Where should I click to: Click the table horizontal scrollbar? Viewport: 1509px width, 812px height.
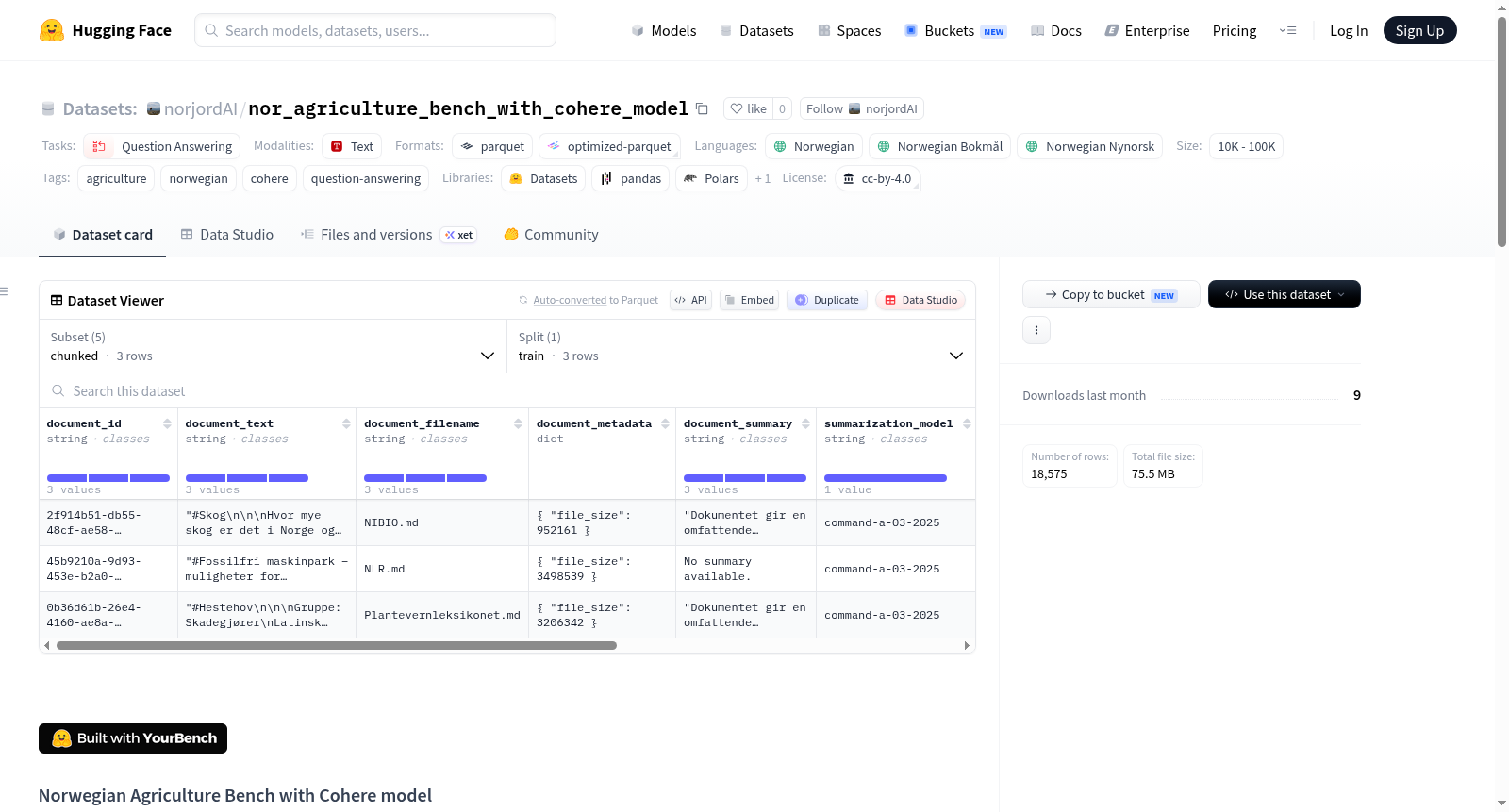[x=337, y=646]
